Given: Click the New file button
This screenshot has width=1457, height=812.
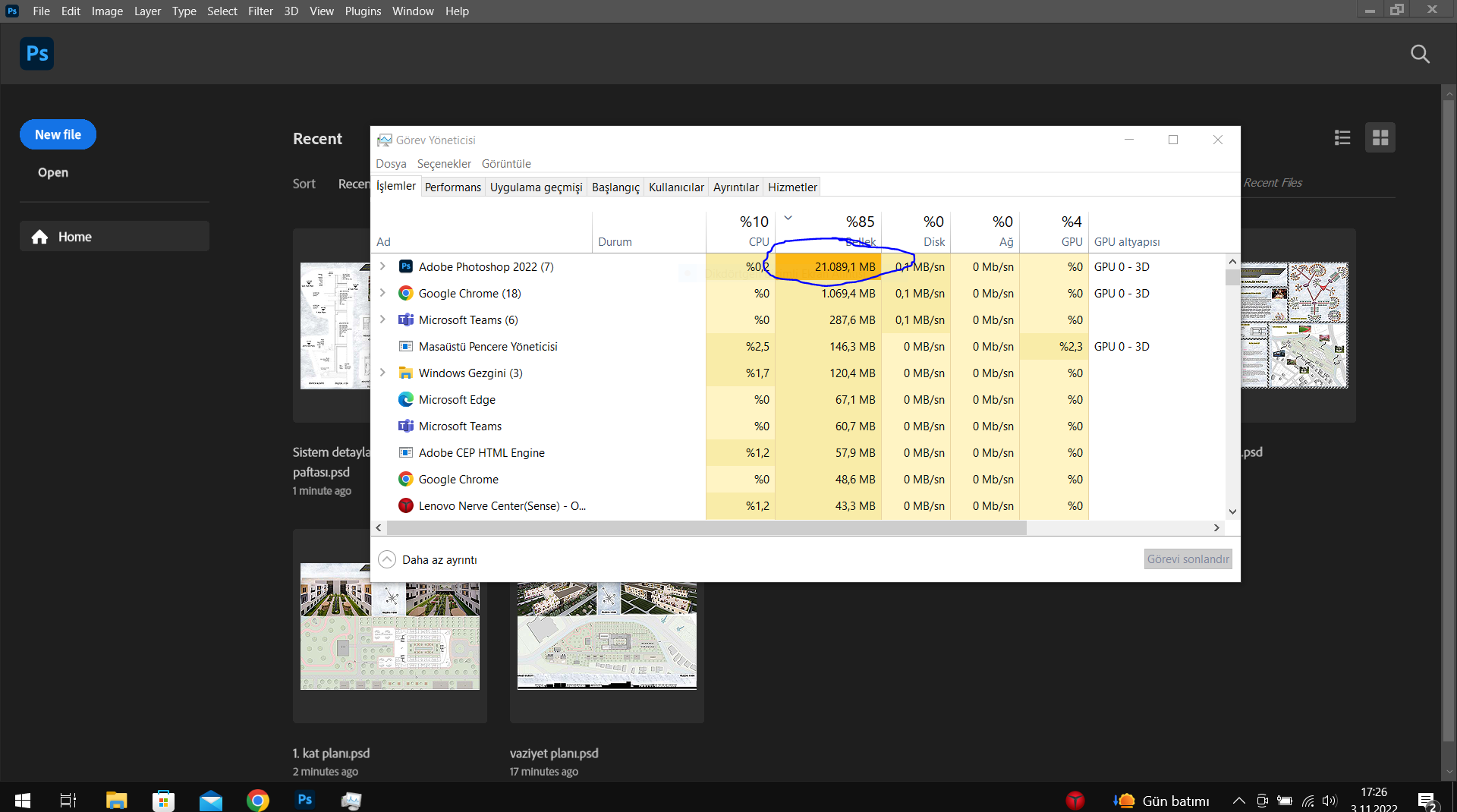Looking at the screenshot, I should [x=58, y=134].
